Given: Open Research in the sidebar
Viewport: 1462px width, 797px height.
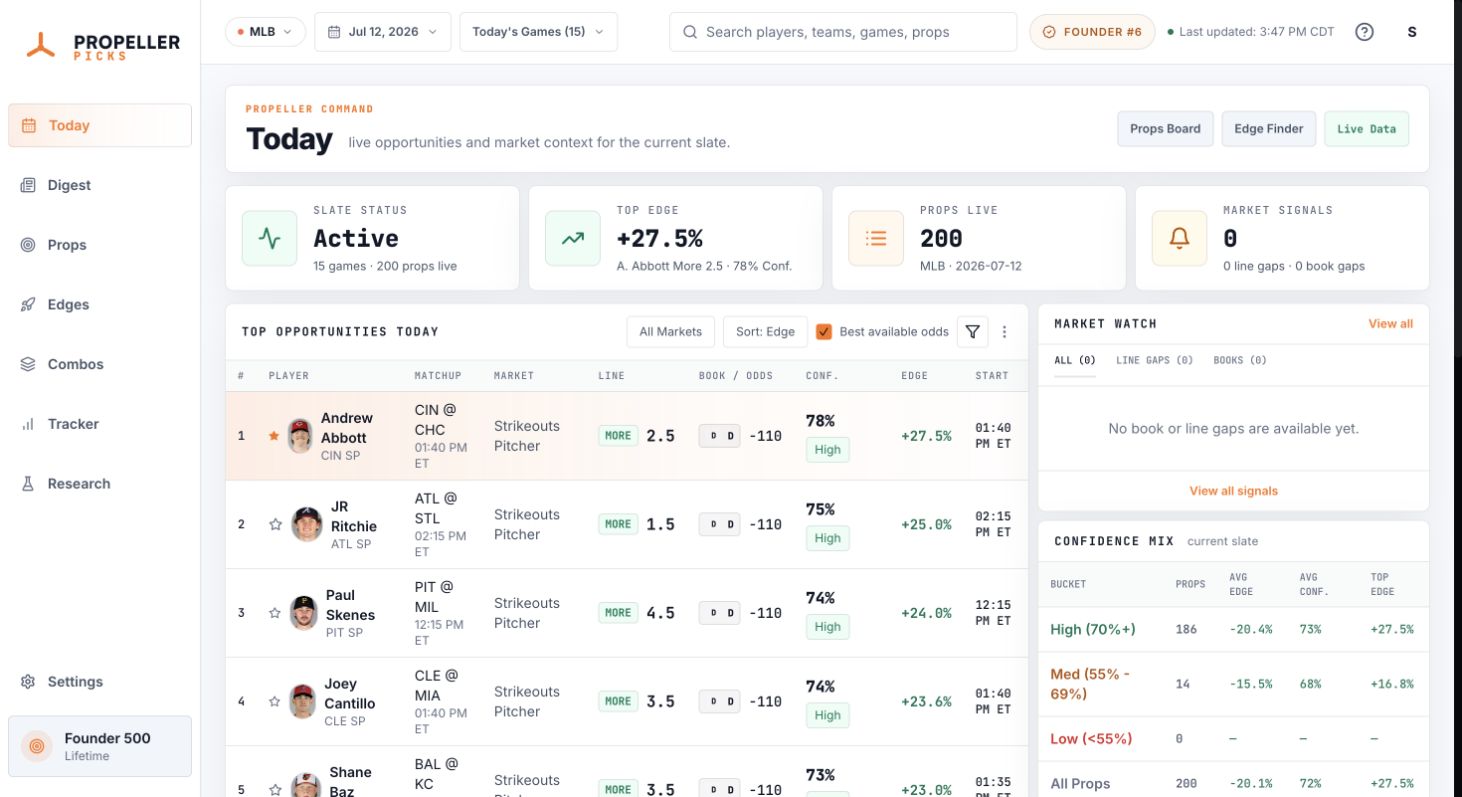Looking at the screenshot, I should [x=100, y=484].
